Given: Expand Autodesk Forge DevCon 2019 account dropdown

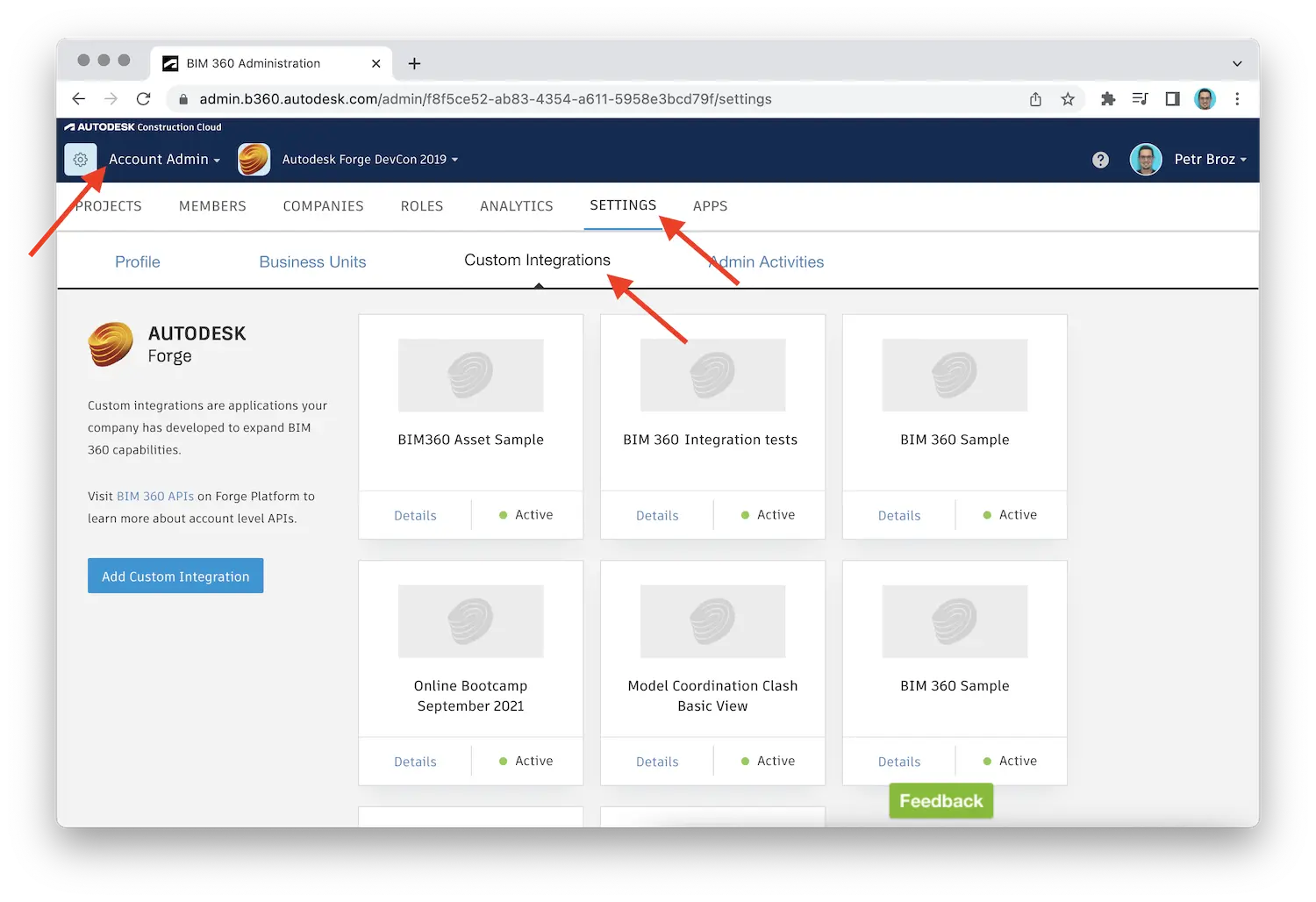Looking at the screenshot, I should click(370, 160).
